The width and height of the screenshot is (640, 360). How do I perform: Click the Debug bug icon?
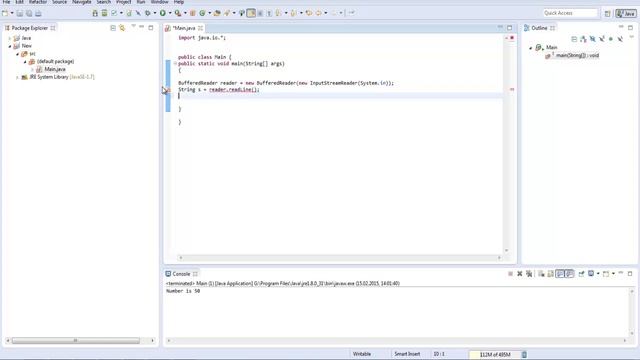tap(148, 13)
